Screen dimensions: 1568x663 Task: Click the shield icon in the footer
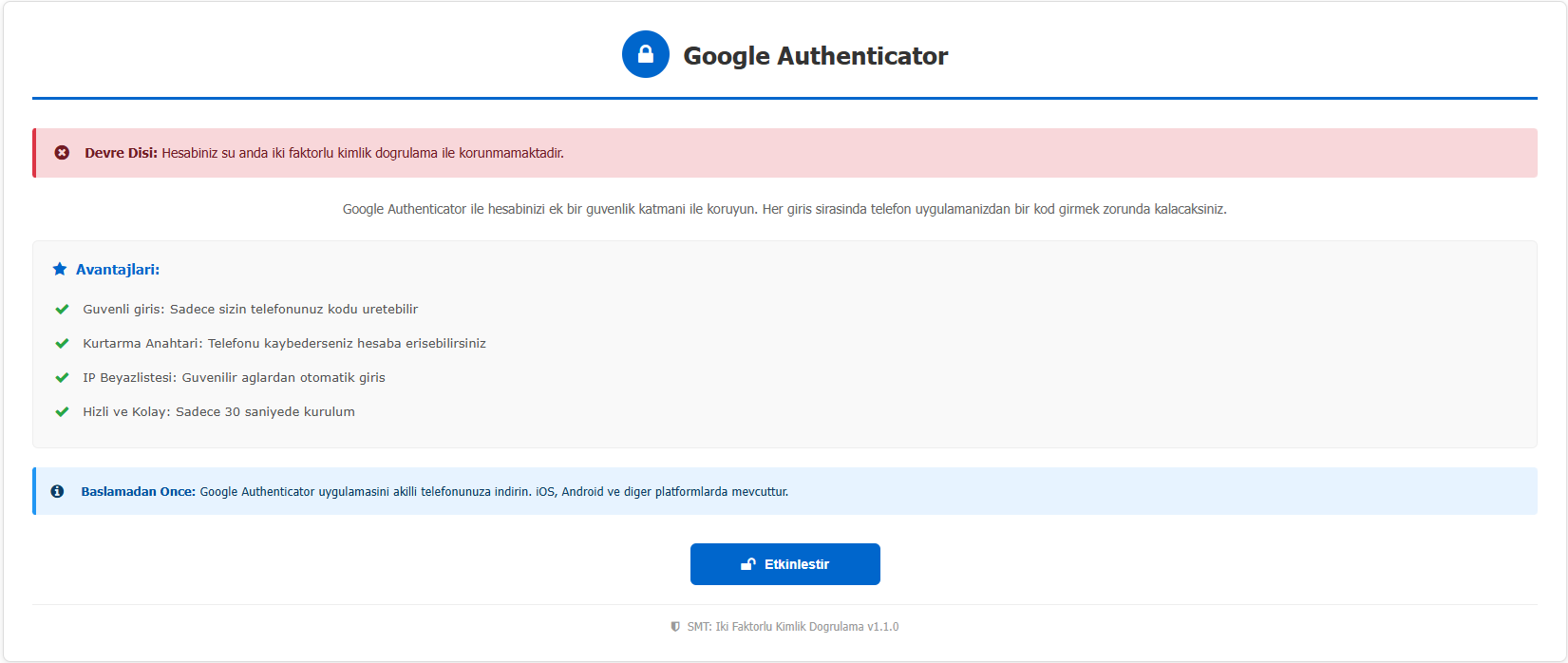click(675, 627)
